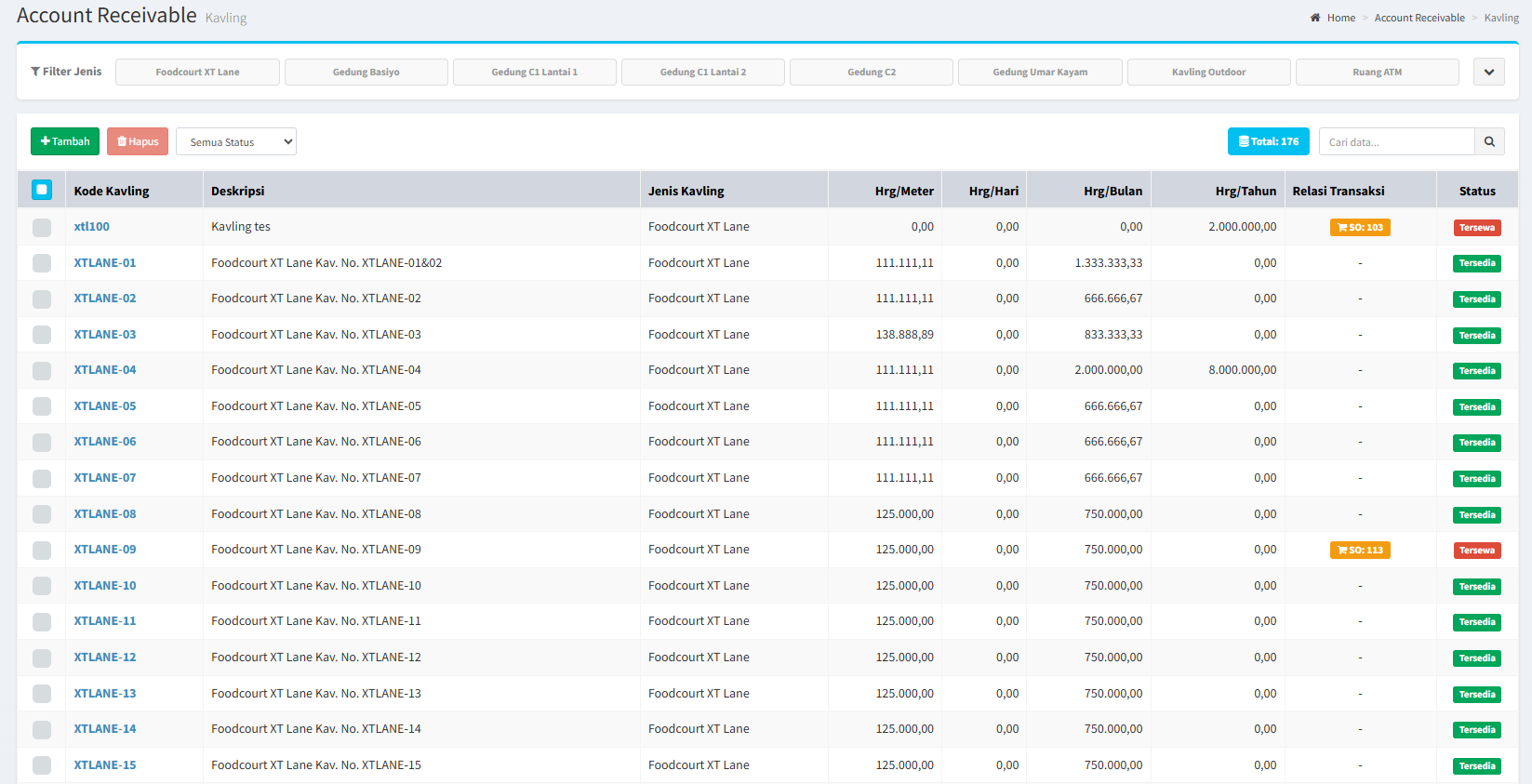Click Account Receivable in the breadcrumb
1532x784 pixels.
pos(1419,18)
